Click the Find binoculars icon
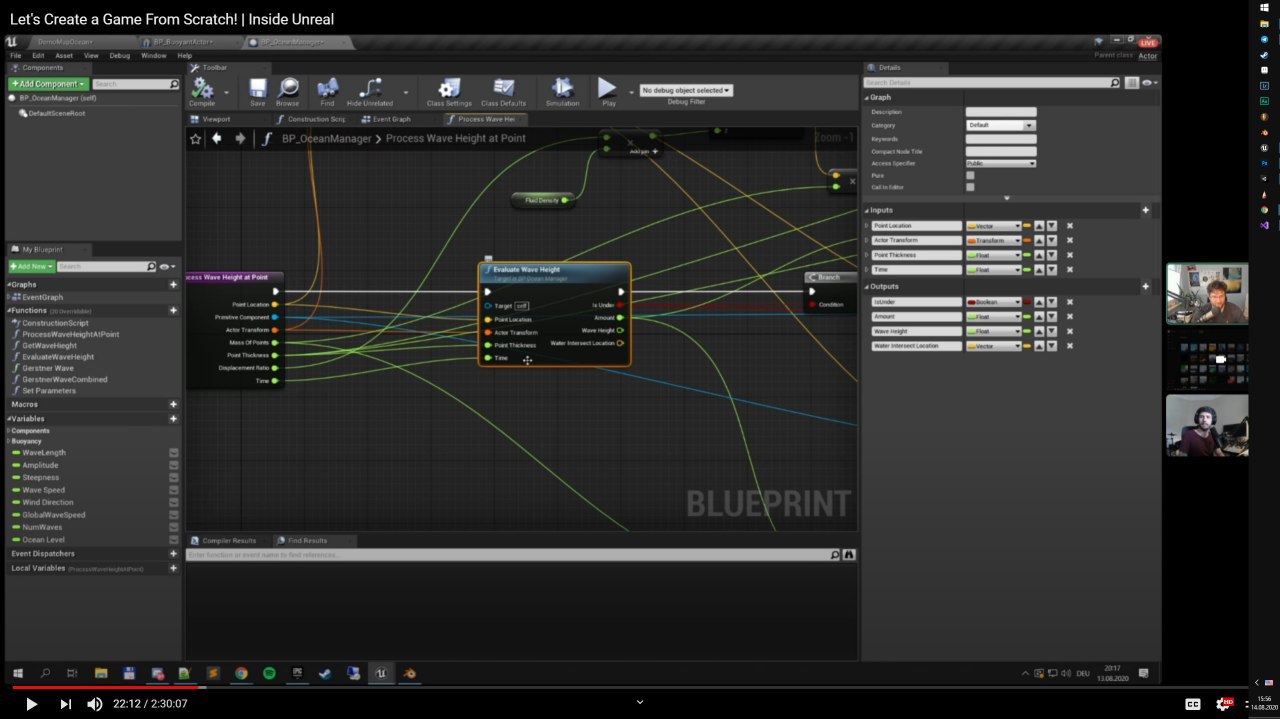1280x719 pixels. coord(327,88)
